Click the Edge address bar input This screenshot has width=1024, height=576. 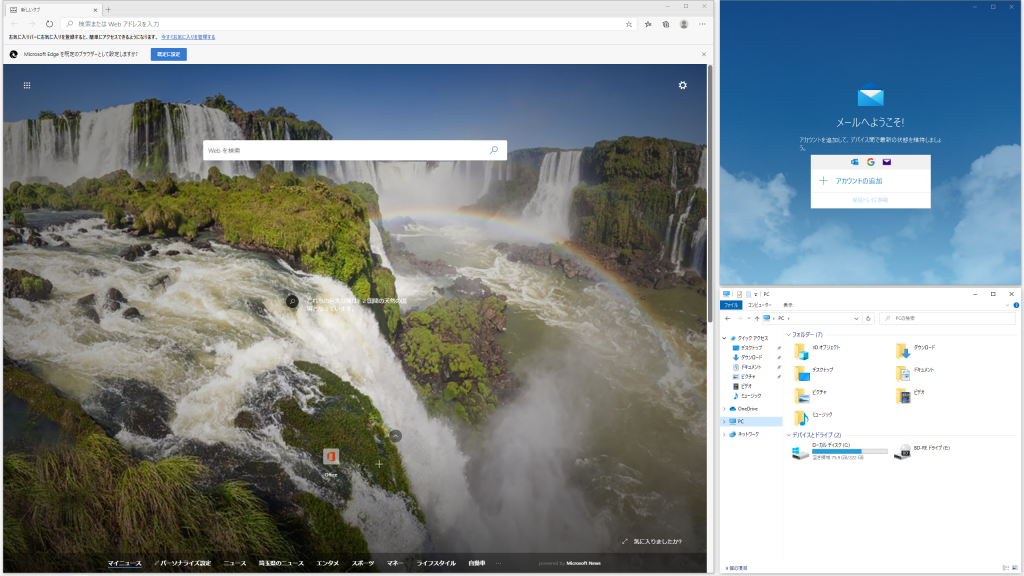pyautogui.click(x=346, y=24)
